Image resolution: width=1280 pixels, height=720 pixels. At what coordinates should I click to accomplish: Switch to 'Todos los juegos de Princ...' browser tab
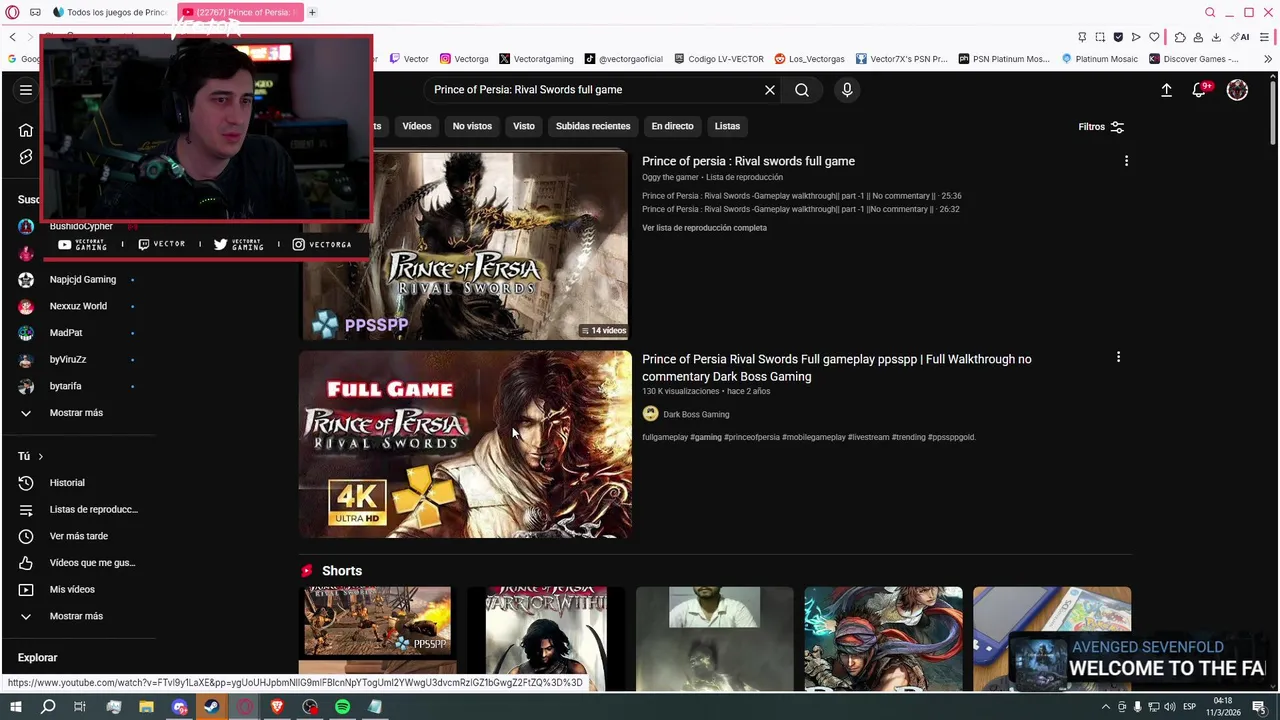click(110, 12)
